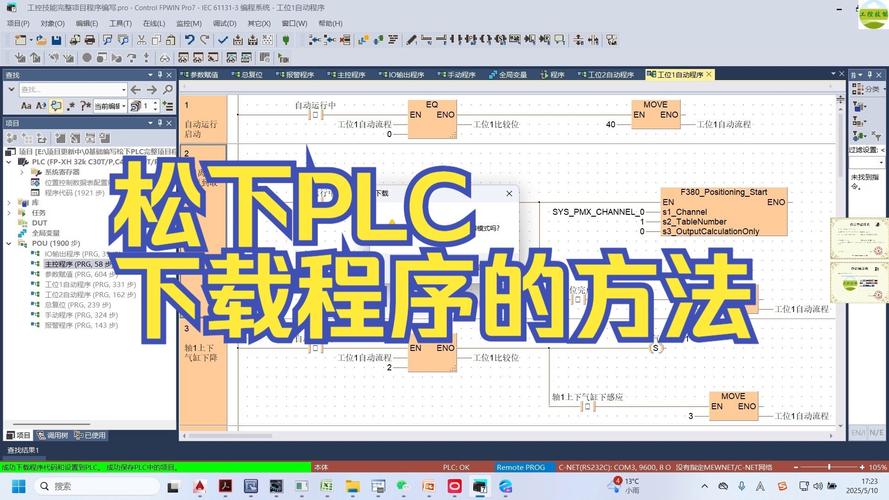Click the glasses monitor icon
889x500 pixels.
pyautogui.click(x=164, y=58)
